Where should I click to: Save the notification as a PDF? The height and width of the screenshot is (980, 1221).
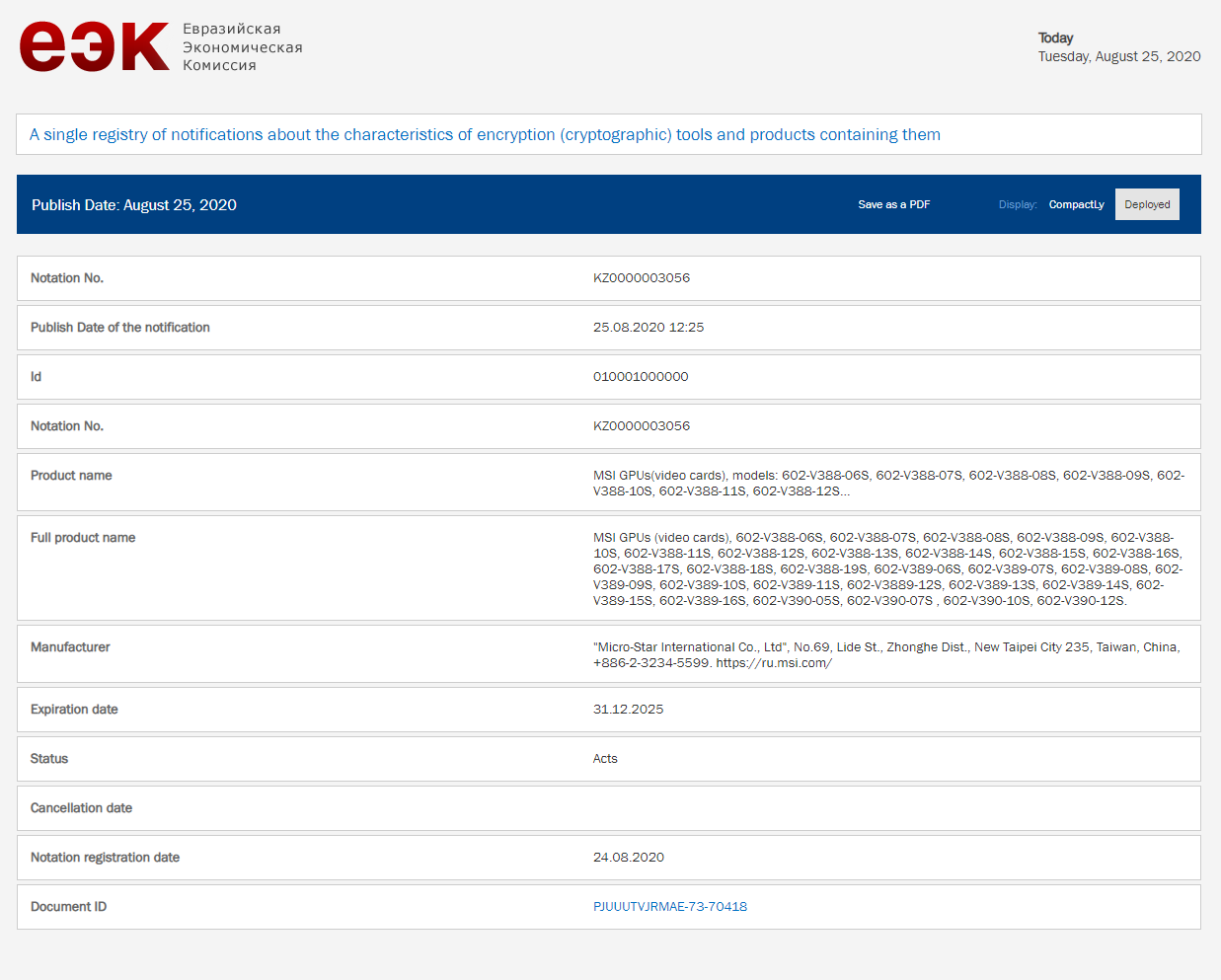tap(894, 204)
